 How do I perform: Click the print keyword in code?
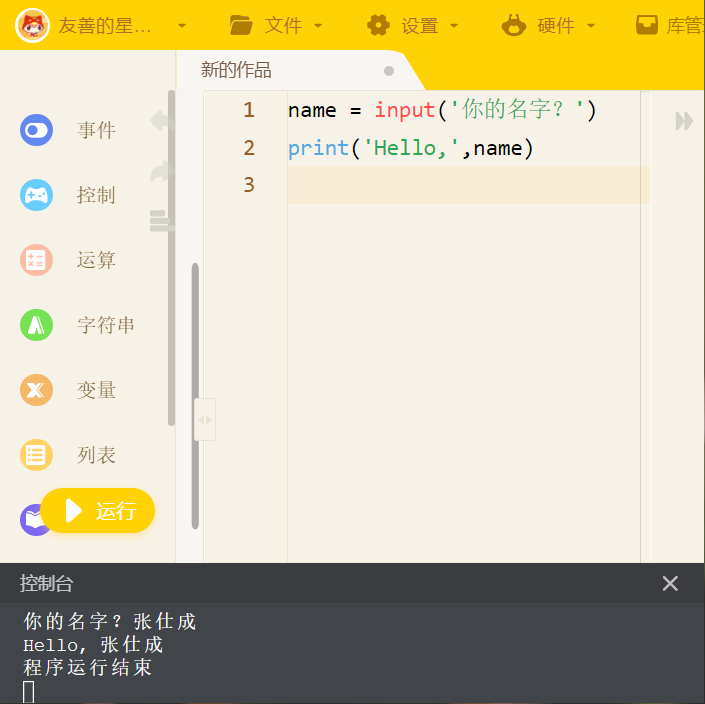click(x=318, y=148)
